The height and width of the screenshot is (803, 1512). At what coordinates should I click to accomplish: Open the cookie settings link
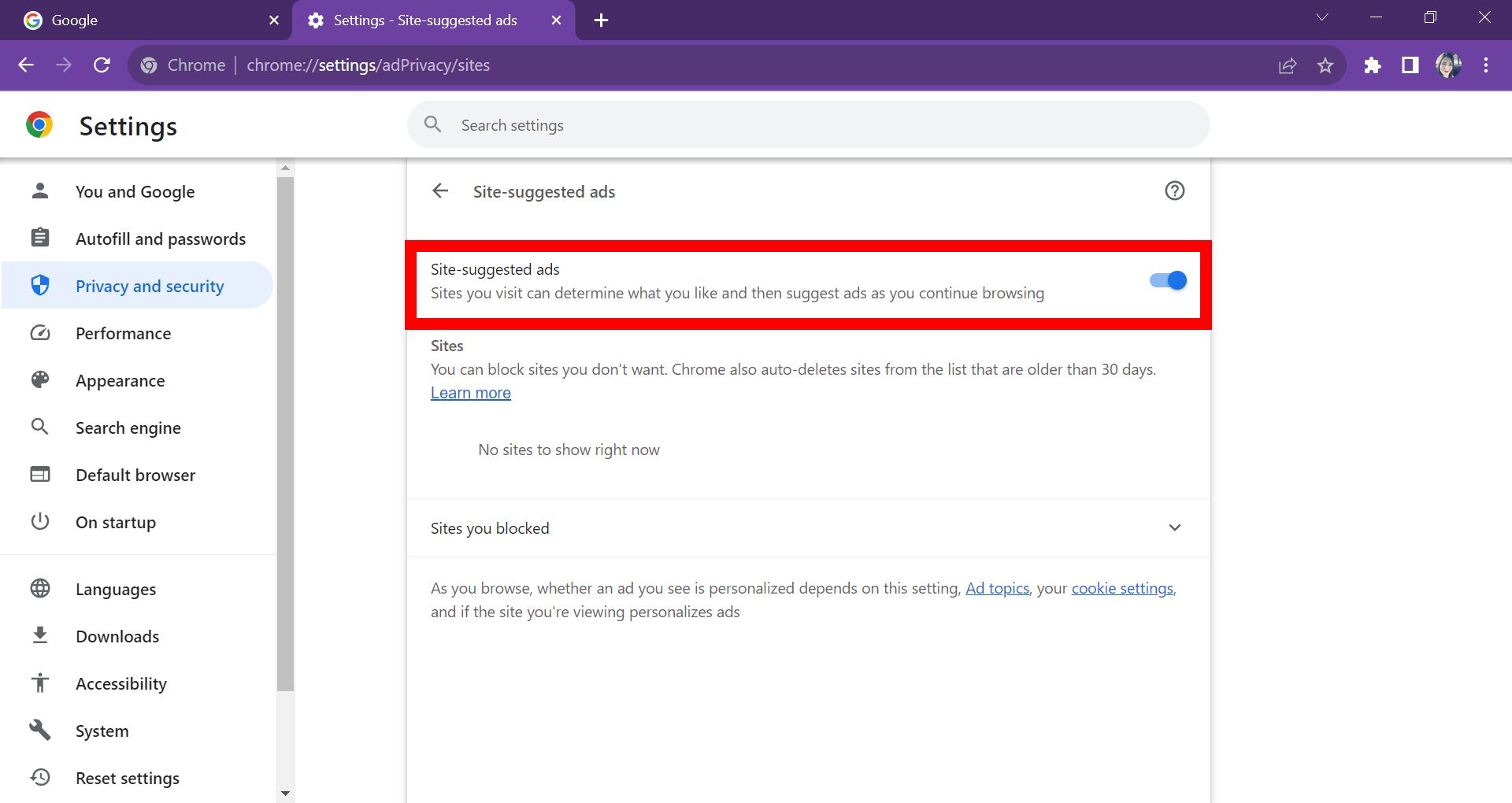(x=1122, y=588)
